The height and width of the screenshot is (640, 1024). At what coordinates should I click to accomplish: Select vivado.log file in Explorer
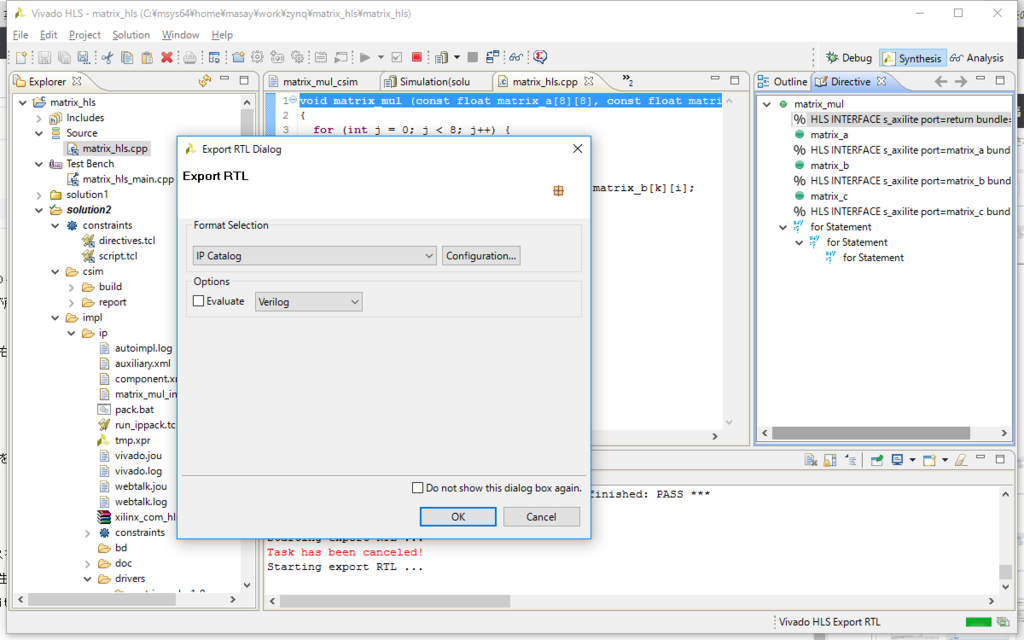pyautogui.click(x=138, y=471)
